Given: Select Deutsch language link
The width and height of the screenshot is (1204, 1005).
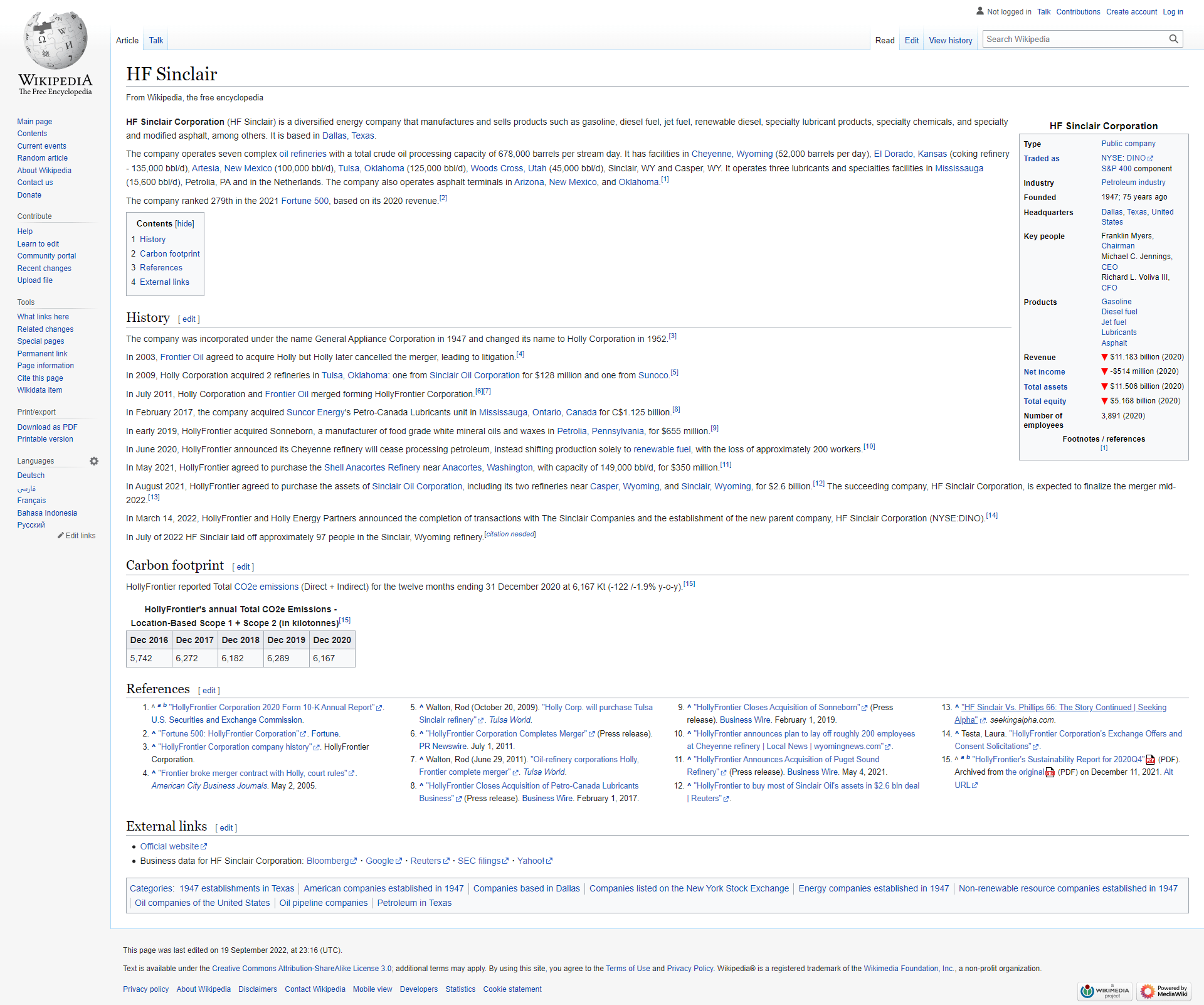Looking at the screenshot, I should [31, 476].
